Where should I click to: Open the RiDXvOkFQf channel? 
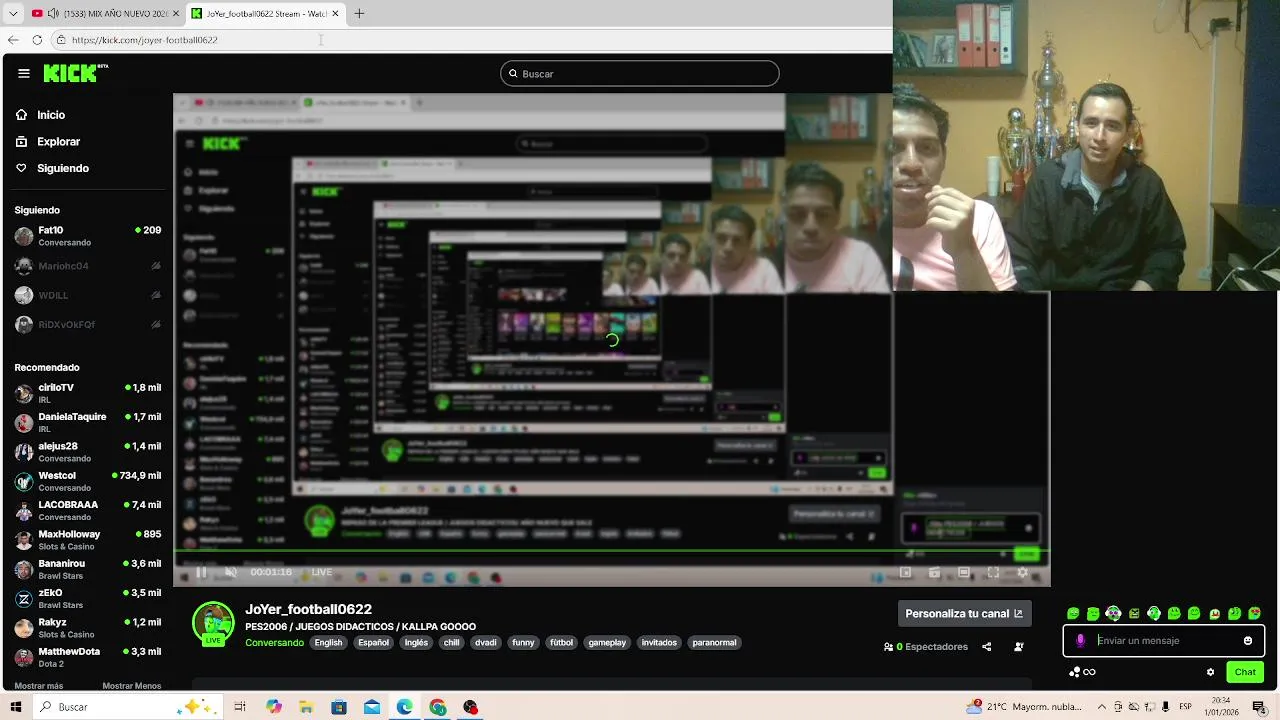(88, 324)
